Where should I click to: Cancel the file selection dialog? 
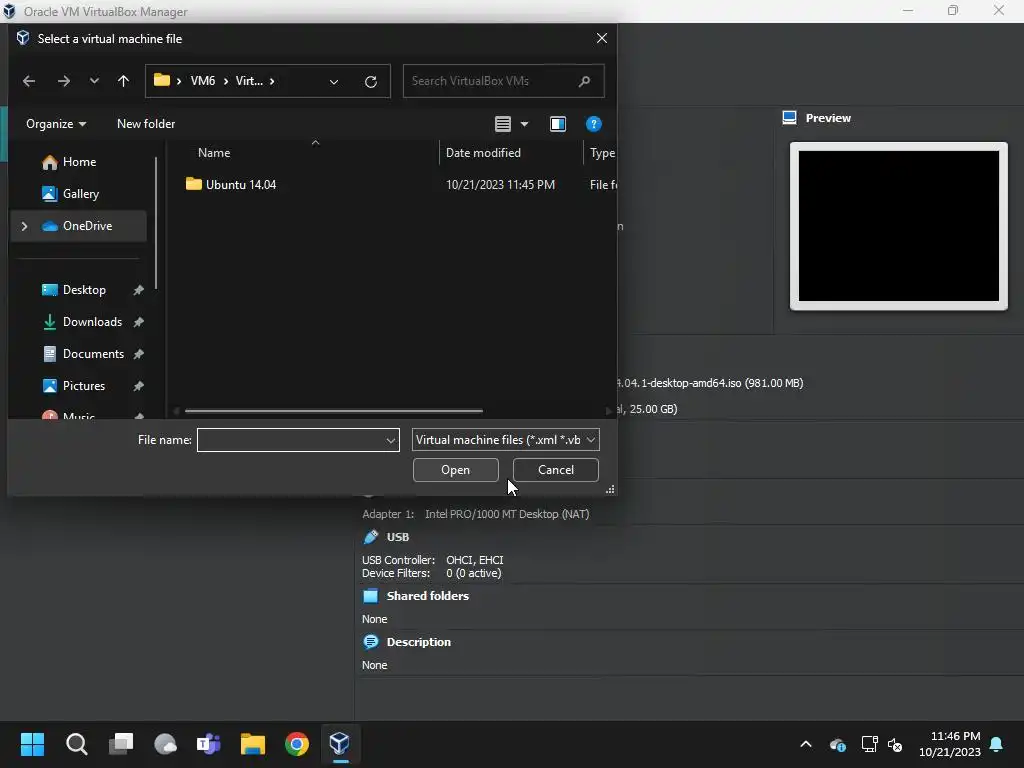pyautogui.click(x=556, y=470)
